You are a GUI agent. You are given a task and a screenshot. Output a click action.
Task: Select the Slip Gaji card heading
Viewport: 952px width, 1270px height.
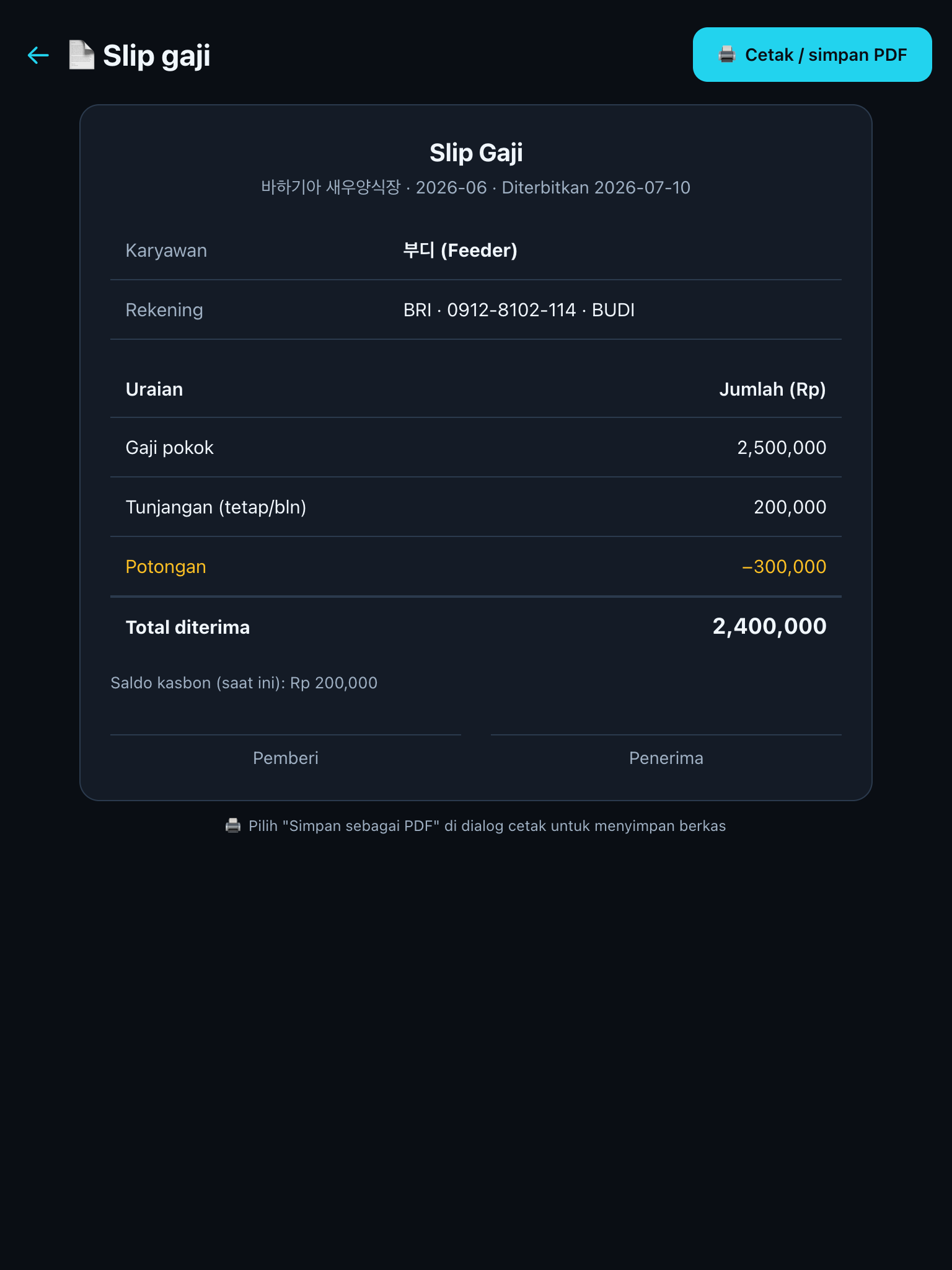pyautogui.click(x=476, y=153)
